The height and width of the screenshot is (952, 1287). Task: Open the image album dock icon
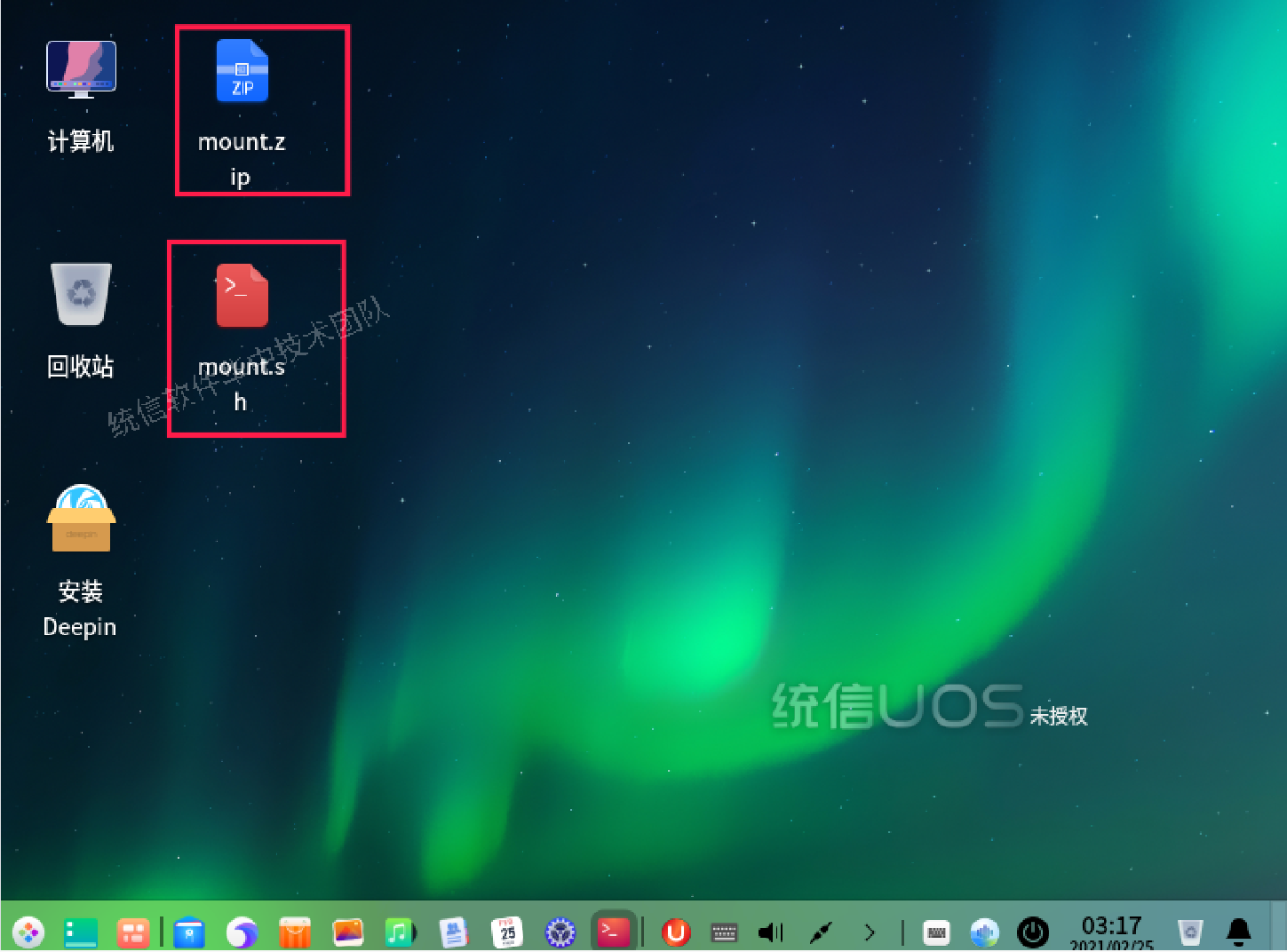(348, 932)
